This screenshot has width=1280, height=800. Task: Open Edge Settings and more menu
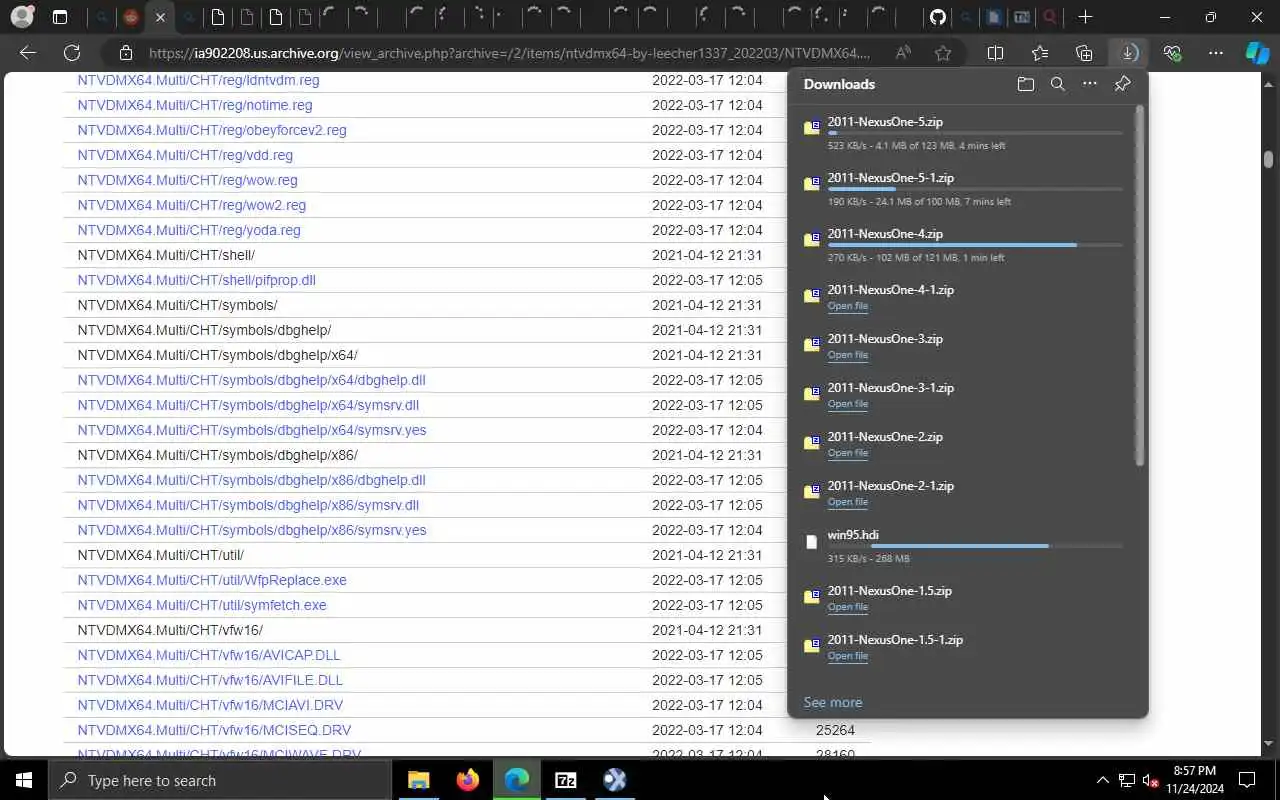[1216, 53]
